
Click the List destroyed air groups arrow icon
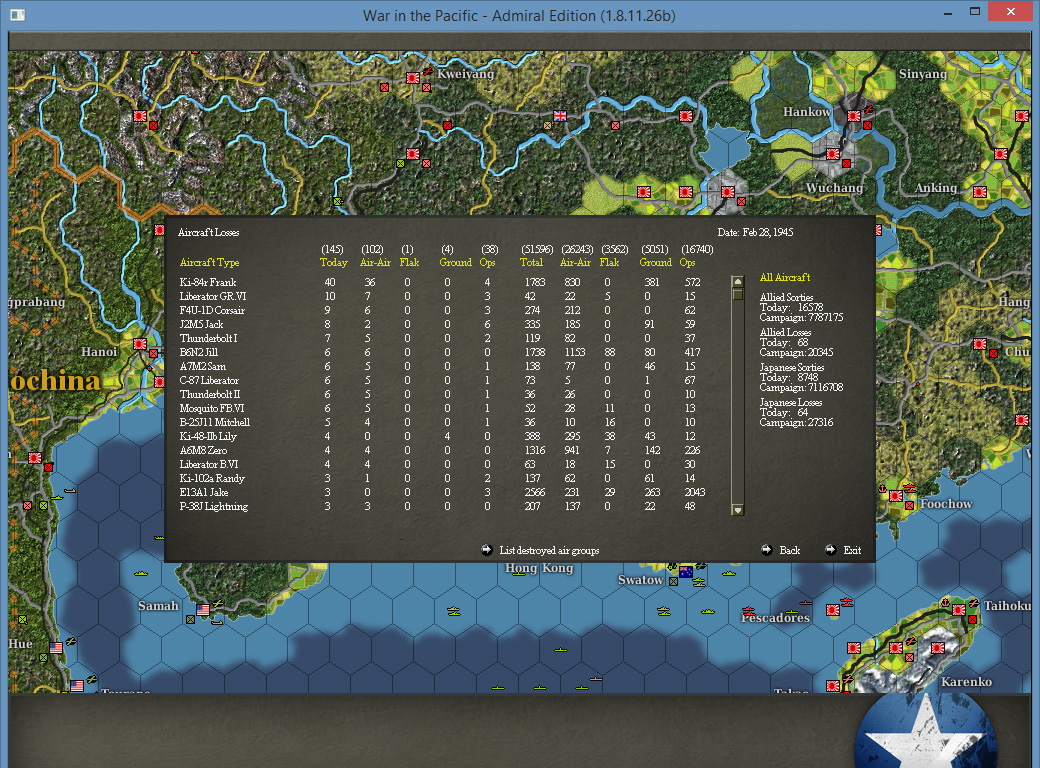(487, 550)
